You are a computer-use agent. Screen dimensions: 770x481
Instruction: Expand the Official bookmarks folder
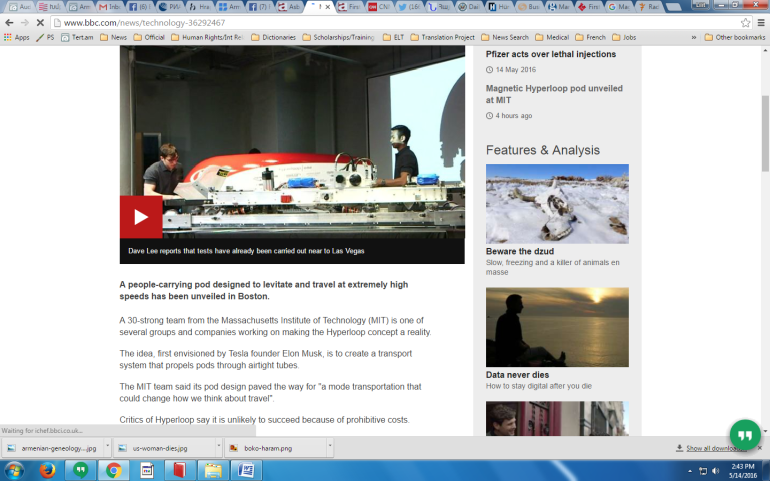[x=149, y=37]
